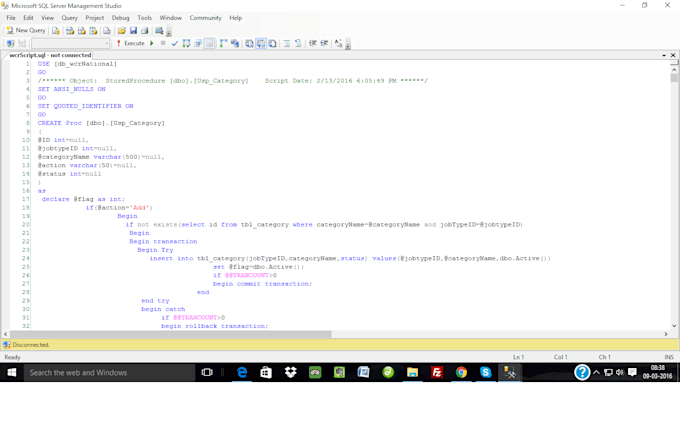Image resolution: width=680 pixels, height=423 pixels.
Task: Open the Help menu
Action: tap(235, 18)
